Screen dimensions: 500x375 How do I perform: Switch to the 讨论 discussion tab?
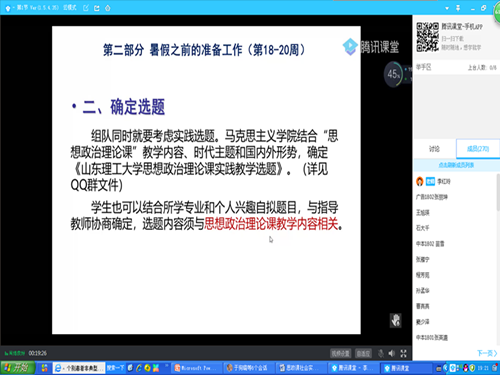tap(434, 149)
